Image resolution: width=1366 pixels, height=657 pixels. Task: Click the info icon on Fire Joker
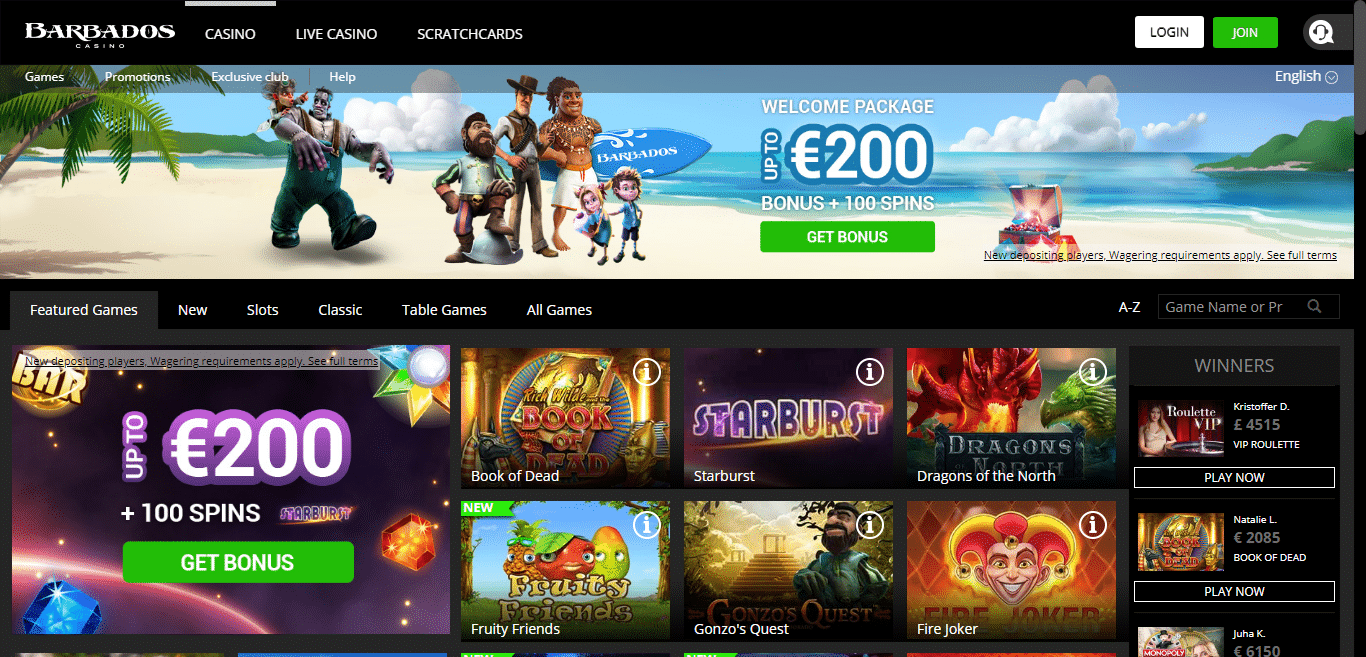tap(1093, 524)
